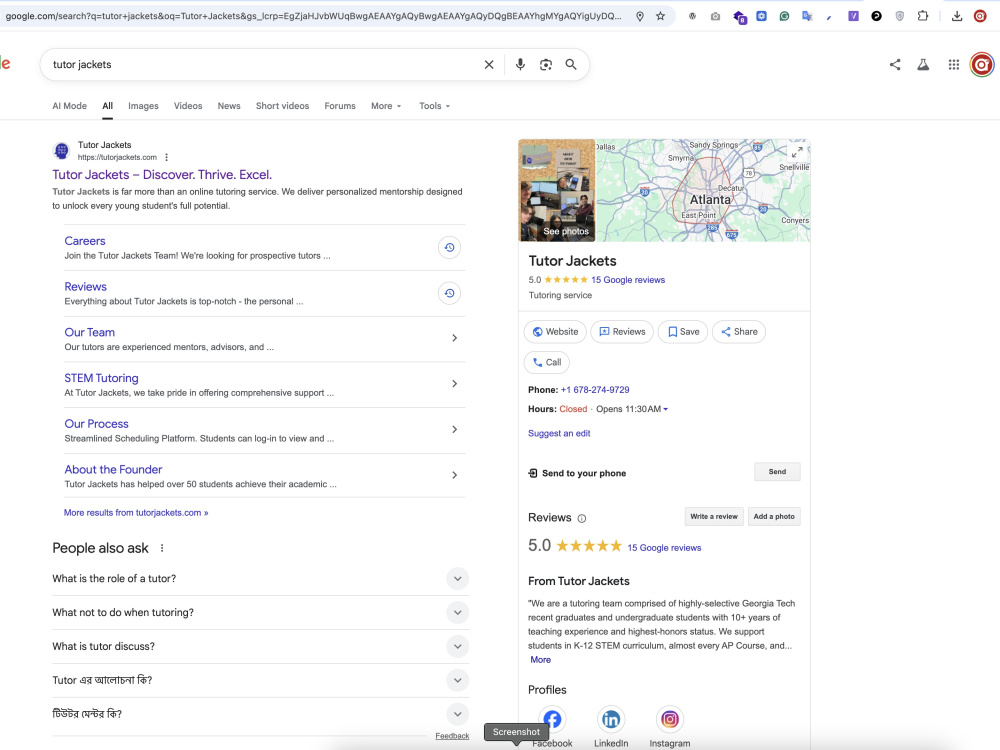Open About the Founder sitelink chevron
1000x750 pixels.
454,475
